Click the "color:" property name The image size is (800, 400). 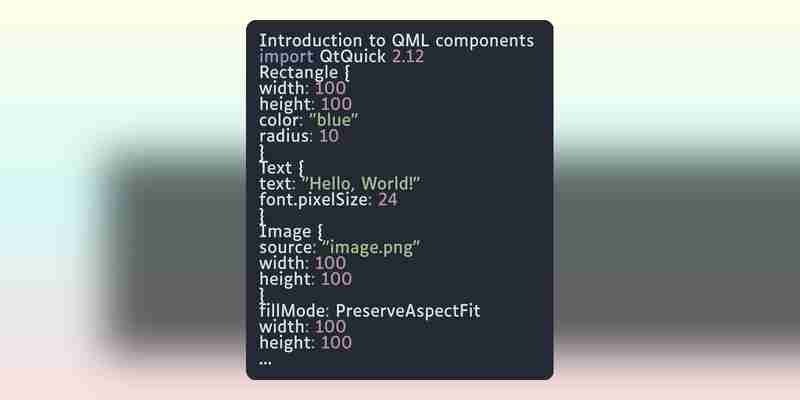click(x=282, y=120)
